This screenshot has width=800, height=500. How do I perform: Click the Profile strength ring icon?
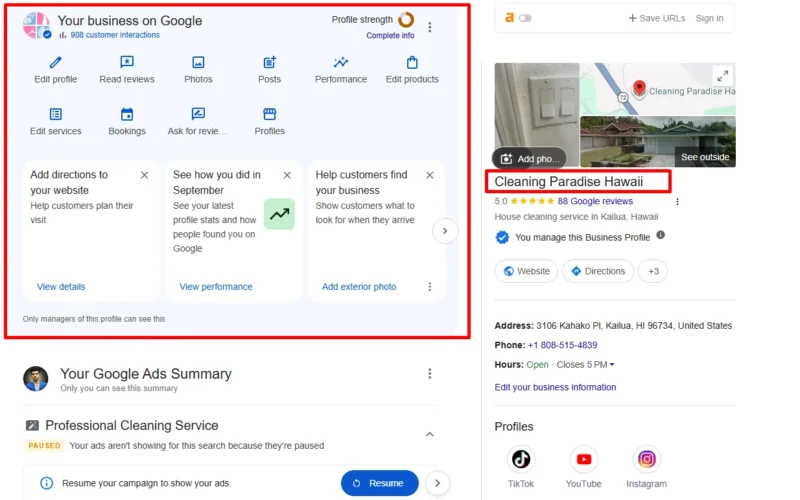point(406,20)
